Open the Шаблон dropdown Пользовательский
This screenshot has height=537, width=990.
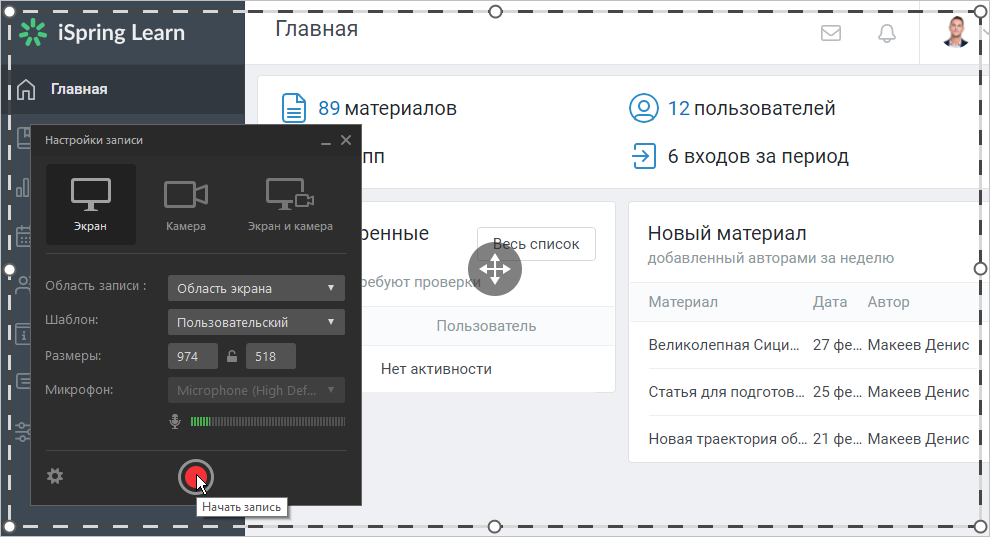point(256,322)
